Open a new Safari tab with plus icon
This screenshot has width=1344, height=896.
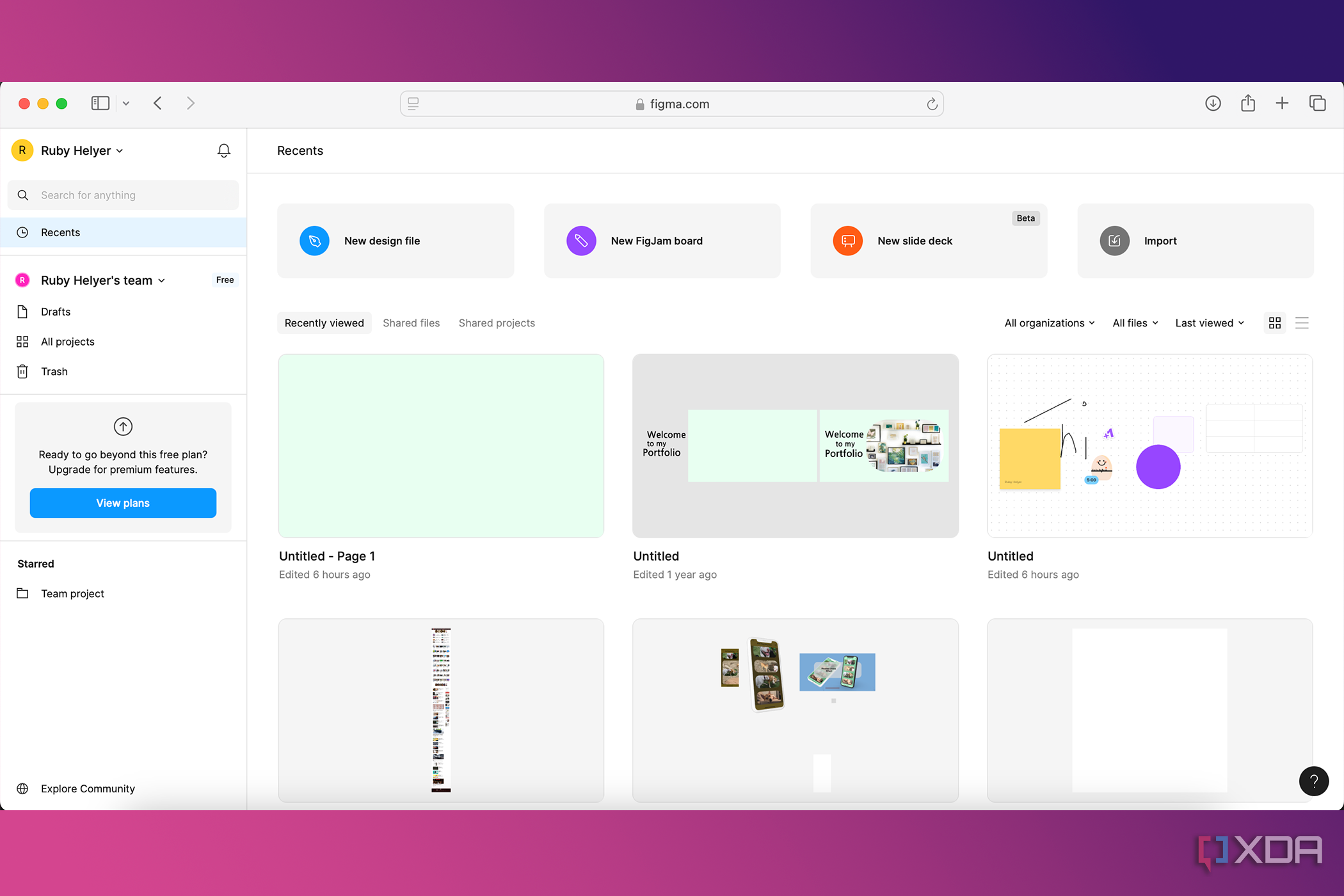[x=1282, y=103]
